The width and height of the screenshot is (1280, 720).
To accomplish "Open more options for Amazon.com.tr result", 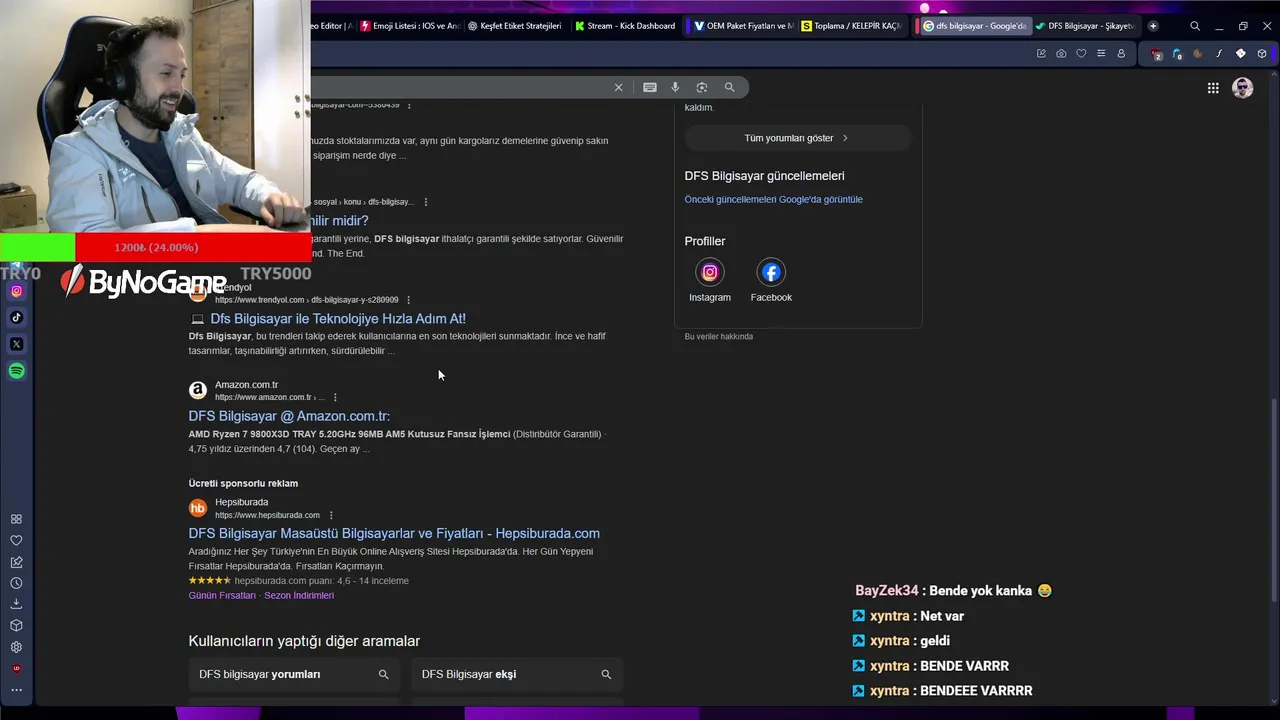I will pos(335,397).
